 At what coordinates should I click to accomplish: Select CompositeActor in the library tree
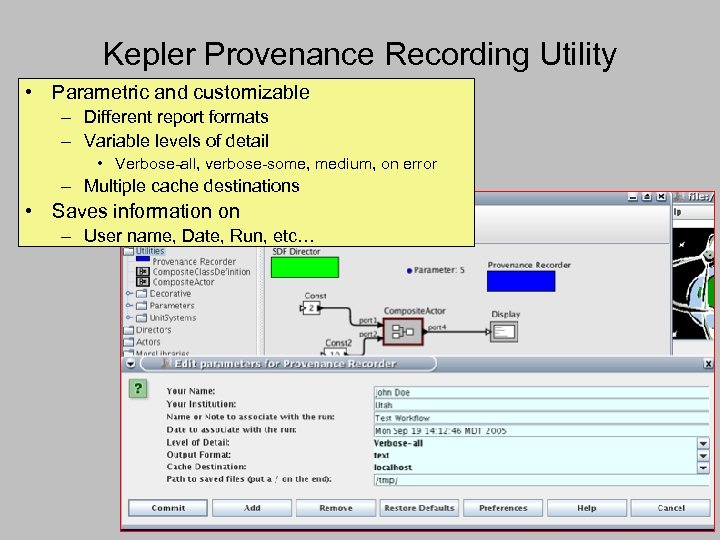coord(183,282)
